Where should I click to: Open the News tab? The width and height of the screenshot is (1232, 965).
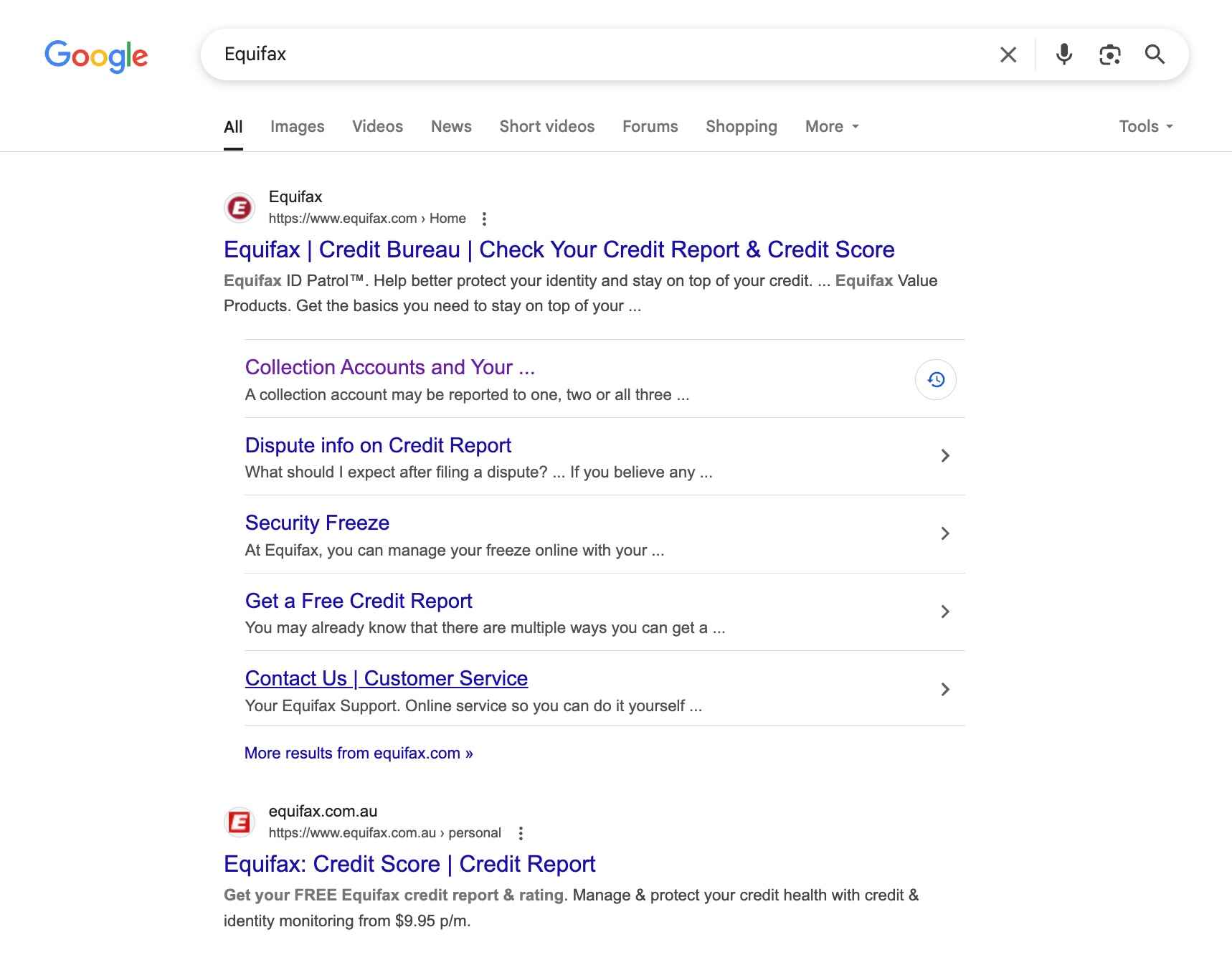click(451, 127)
